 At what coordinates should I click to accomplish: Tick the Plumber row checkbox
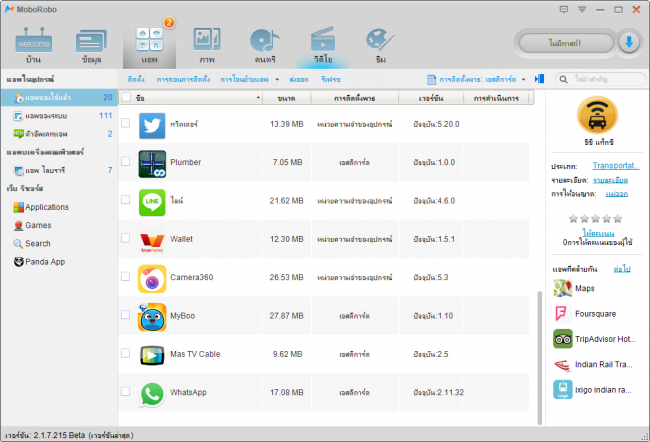(x=126, y=161)
